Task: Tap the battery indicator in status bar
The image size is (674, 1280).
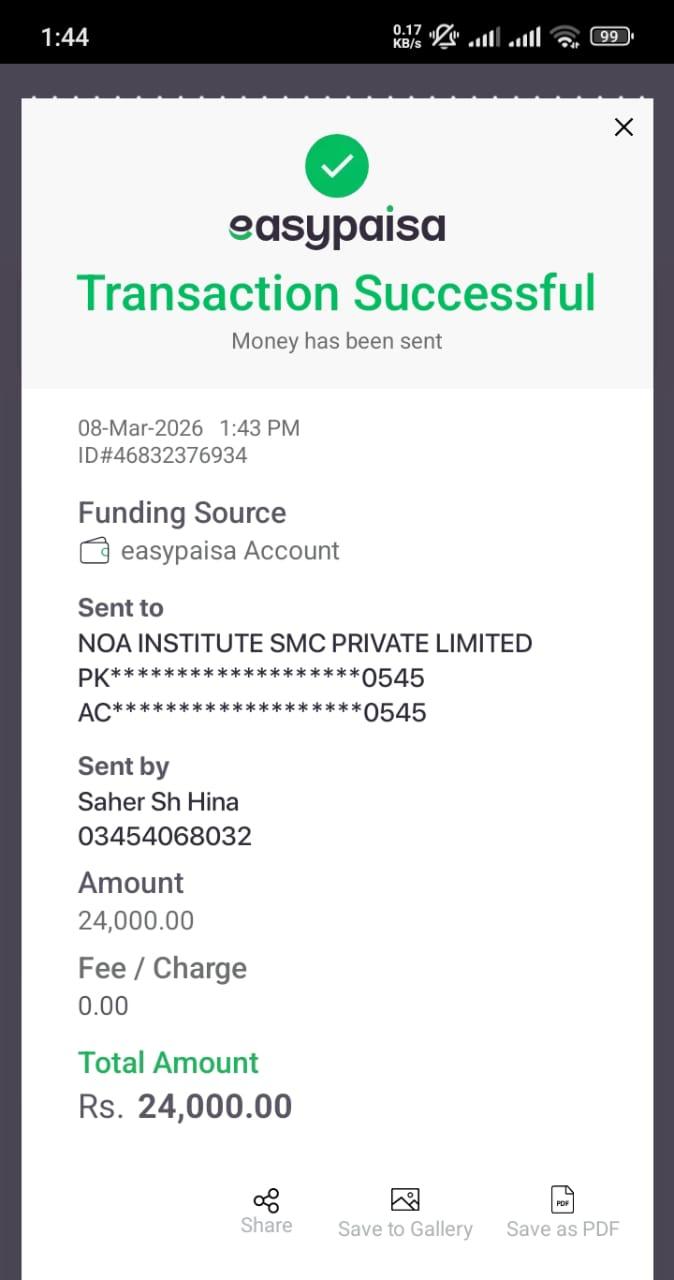Action: 611,37
